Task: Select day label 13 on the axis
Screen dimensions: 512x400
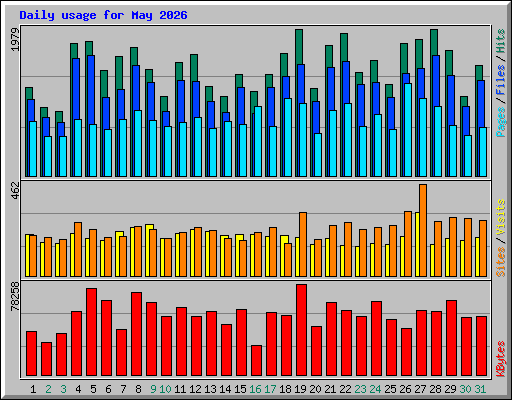Action: 210,389
